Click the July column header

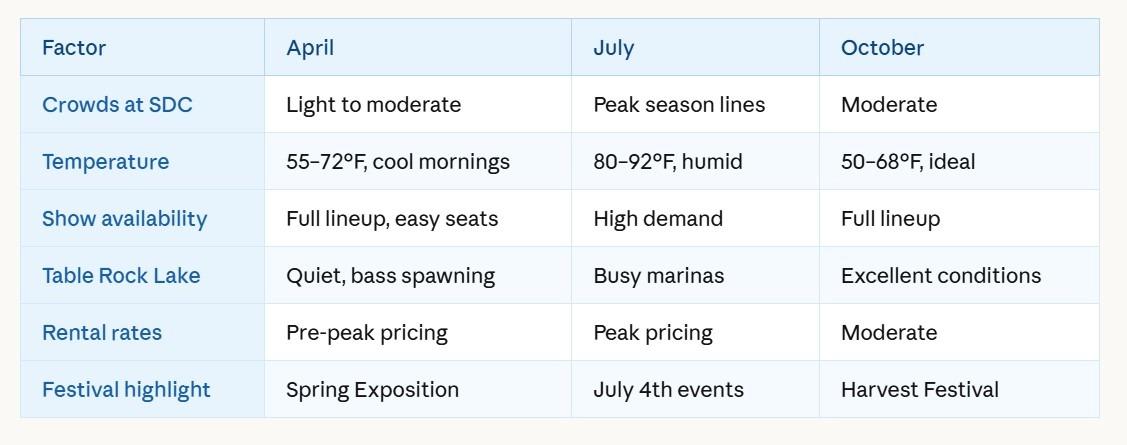[614, 48]
